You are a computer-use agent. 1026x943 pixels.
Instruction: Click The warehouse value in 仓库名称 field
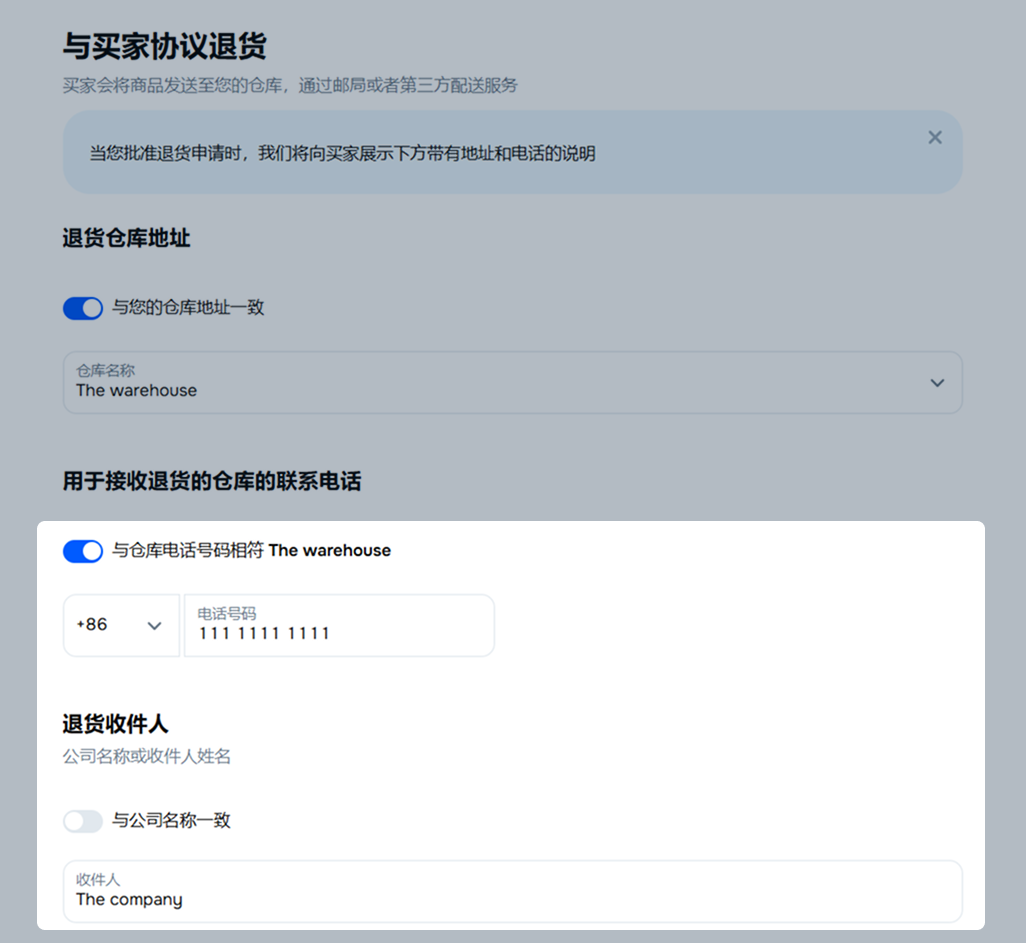136,391
